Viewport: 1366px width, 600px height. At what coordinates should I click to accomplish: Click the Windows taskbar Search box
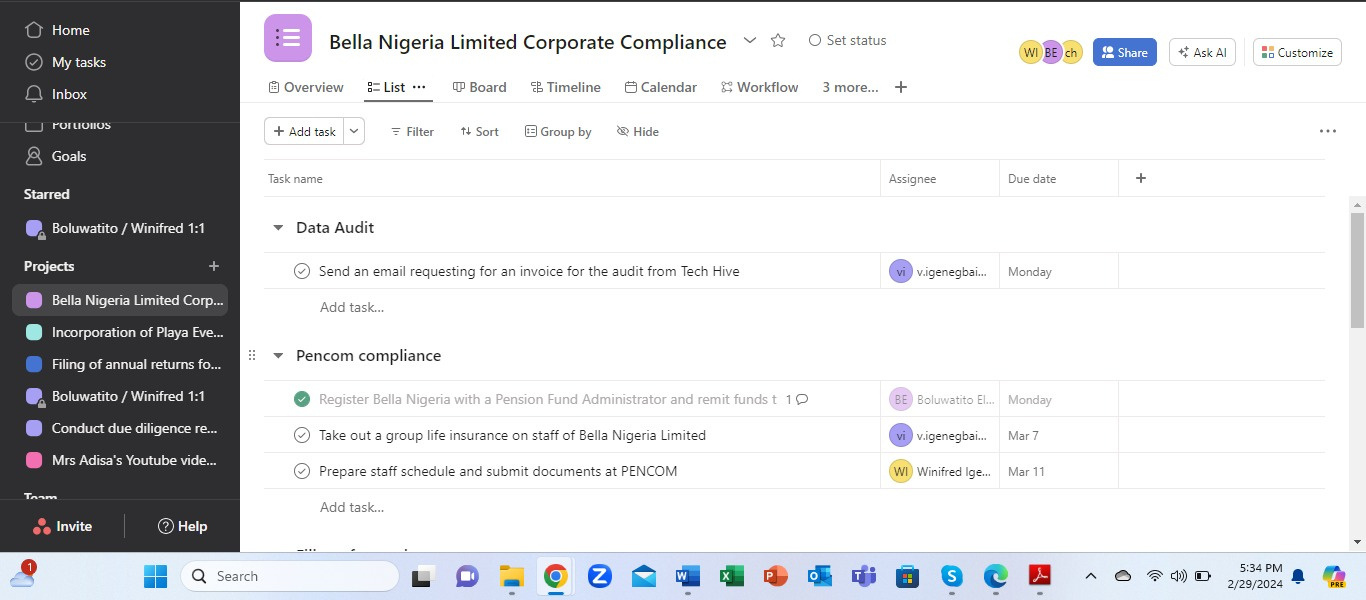click(290, 576)
